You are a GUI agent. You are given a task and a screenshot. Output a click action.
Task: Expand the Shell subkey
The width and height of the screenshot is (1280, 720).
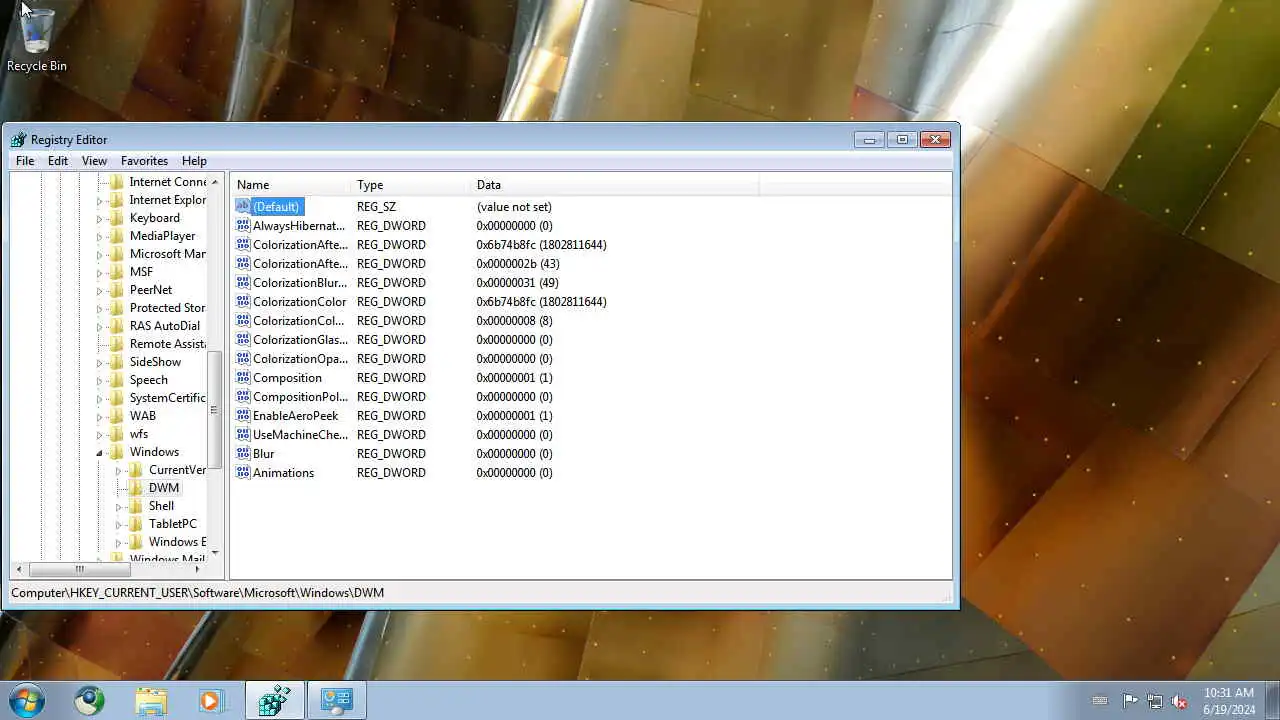pos(118,506)
